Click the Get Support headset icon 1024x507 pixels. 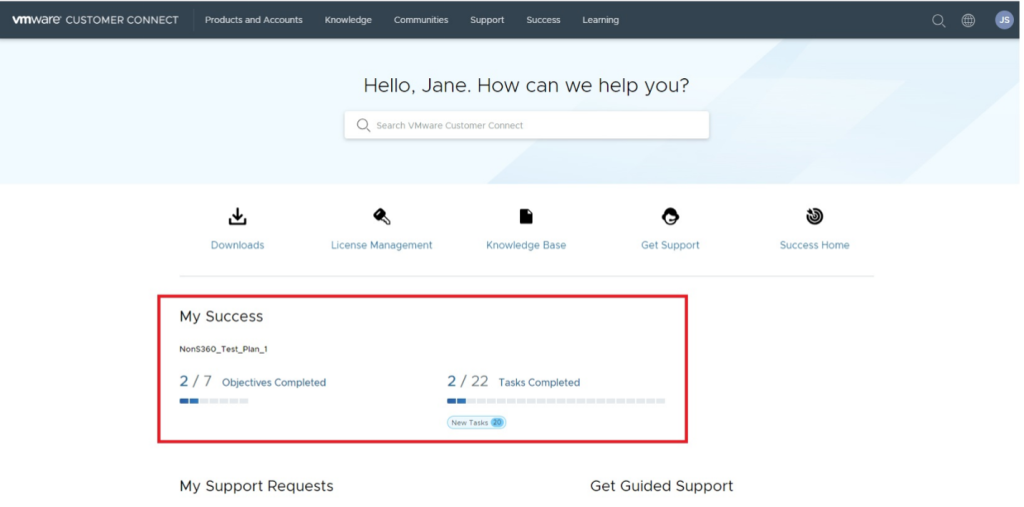click(x=670, y=216)
